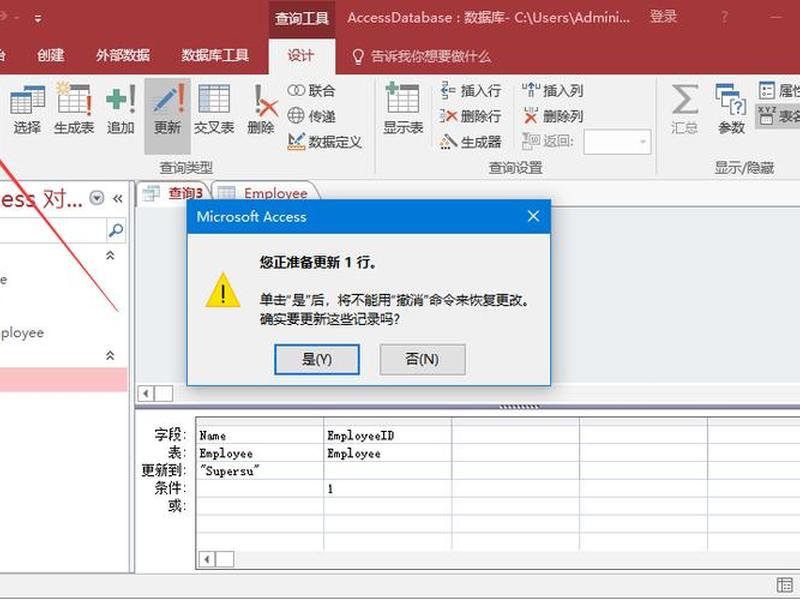Collapse the second navigation group chevron
The image size is (800, 600).
pos(110,355)
